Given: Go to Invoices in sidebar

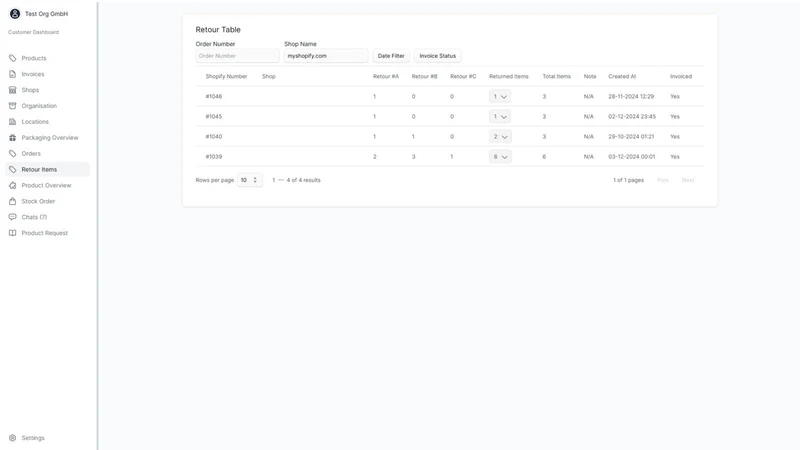Looking at the screenshot, I should [47, 74].
